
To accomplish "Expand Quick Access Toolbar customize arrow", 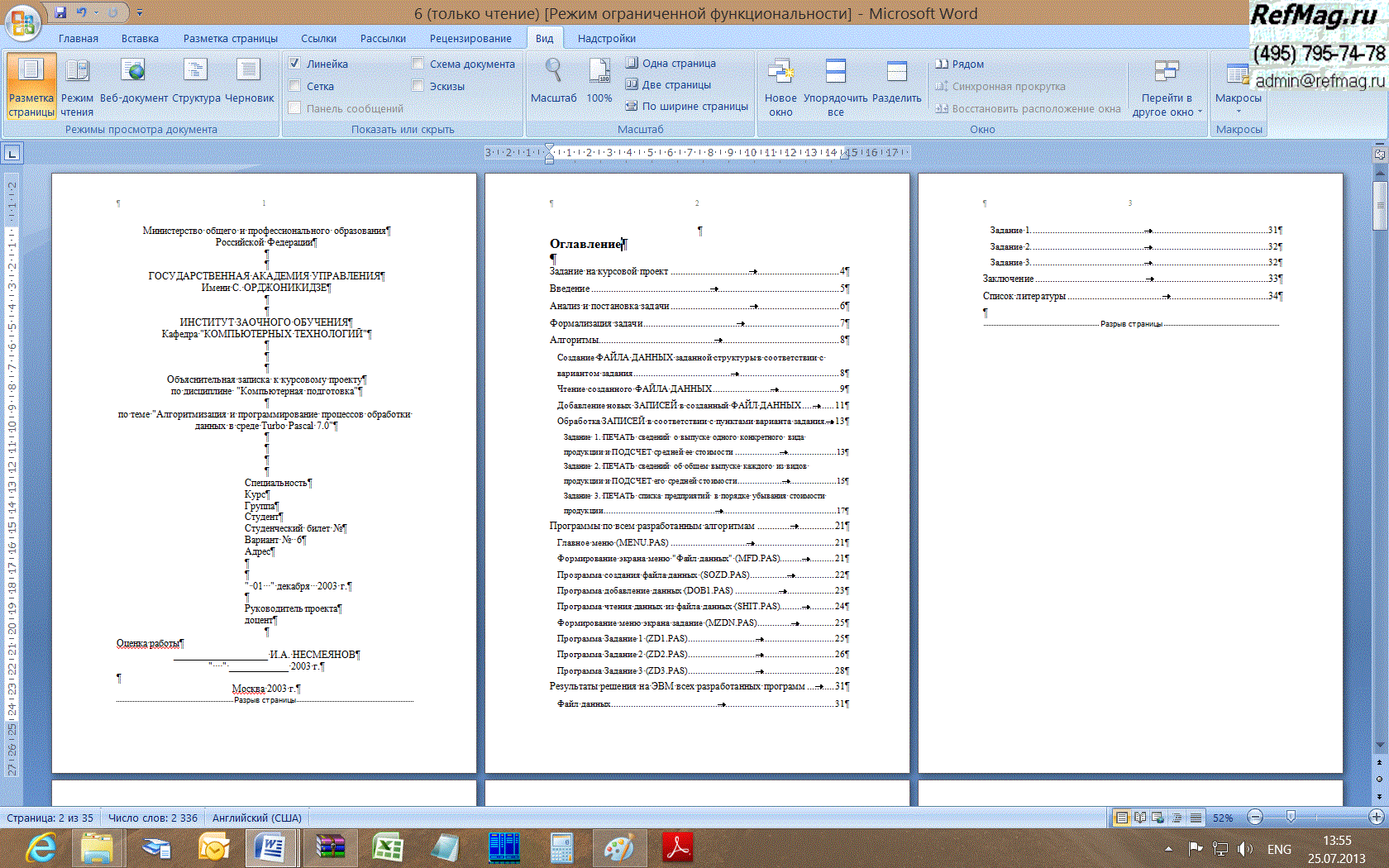I will [x=140, y=13].
